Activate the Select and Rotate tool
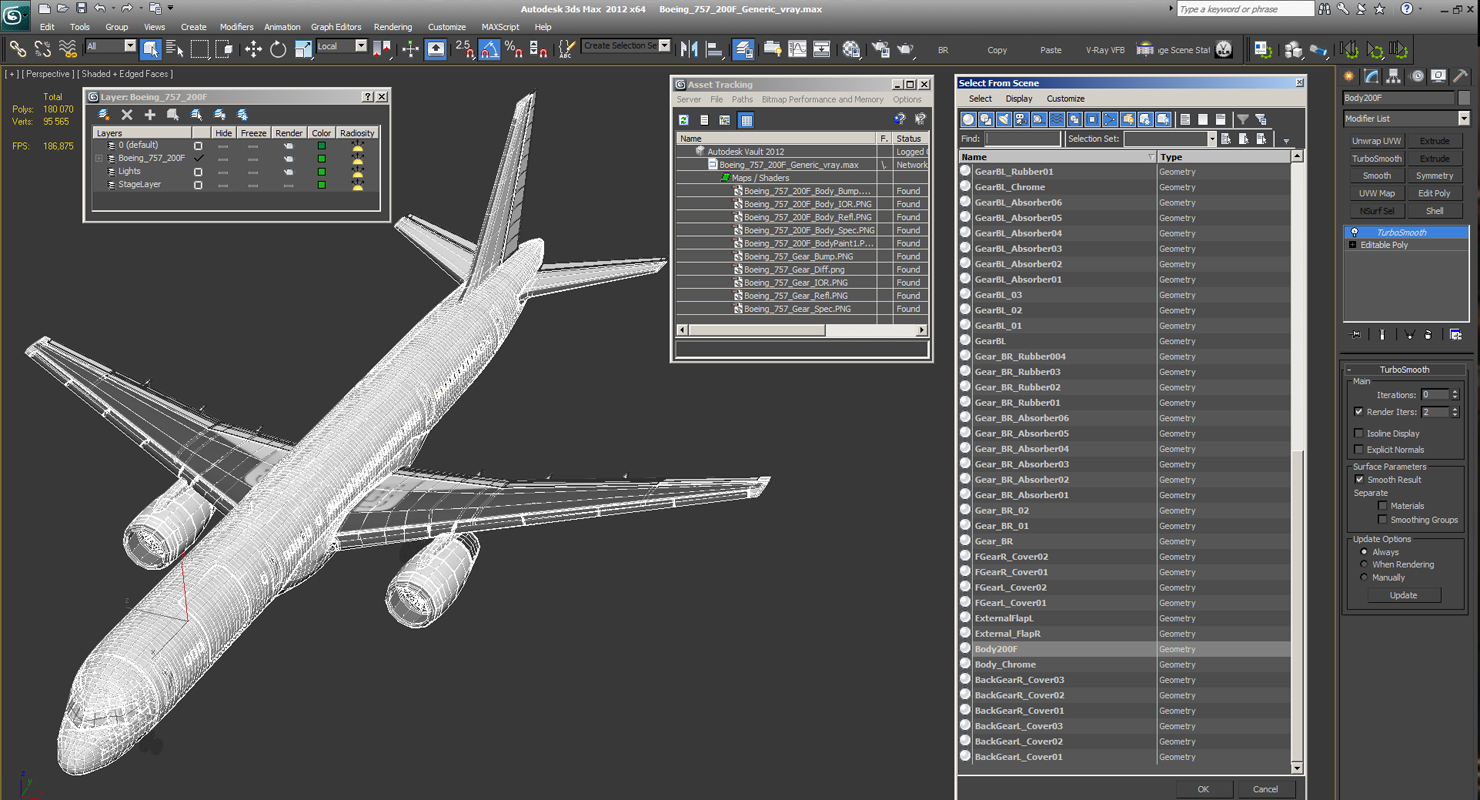The width and height of the screenshot is (1480, 800). click(x=278, y=48)
